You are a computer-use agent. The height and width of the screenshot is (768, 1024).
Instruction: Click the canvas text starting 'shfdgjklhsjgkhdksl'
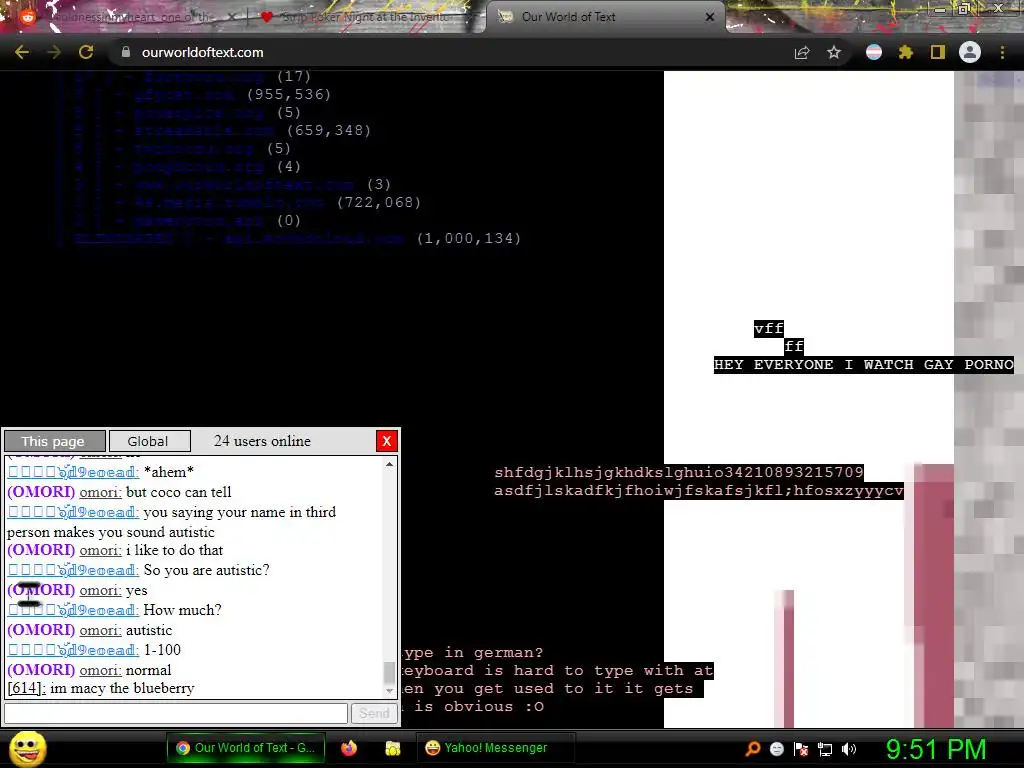(679, 472)
